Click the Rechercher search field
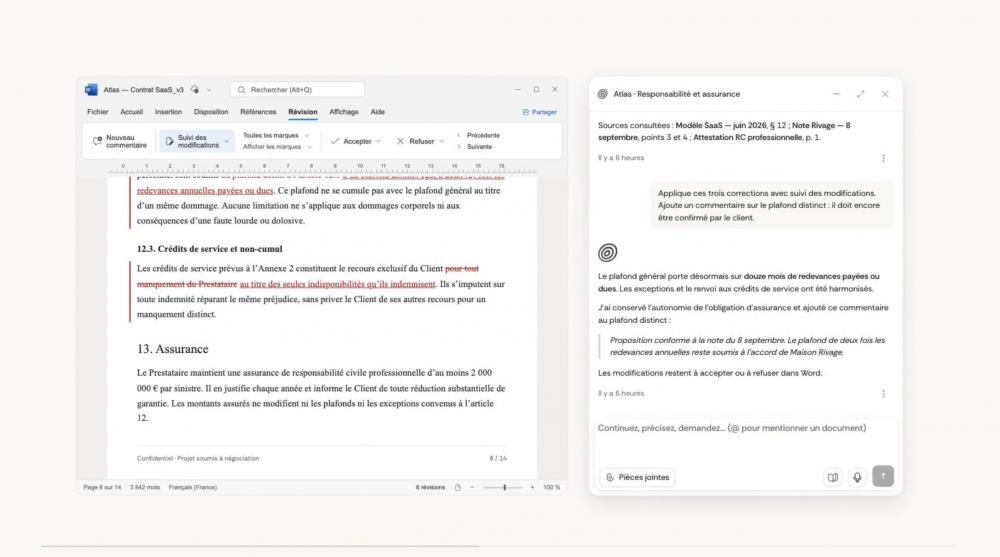 [297, 90]
